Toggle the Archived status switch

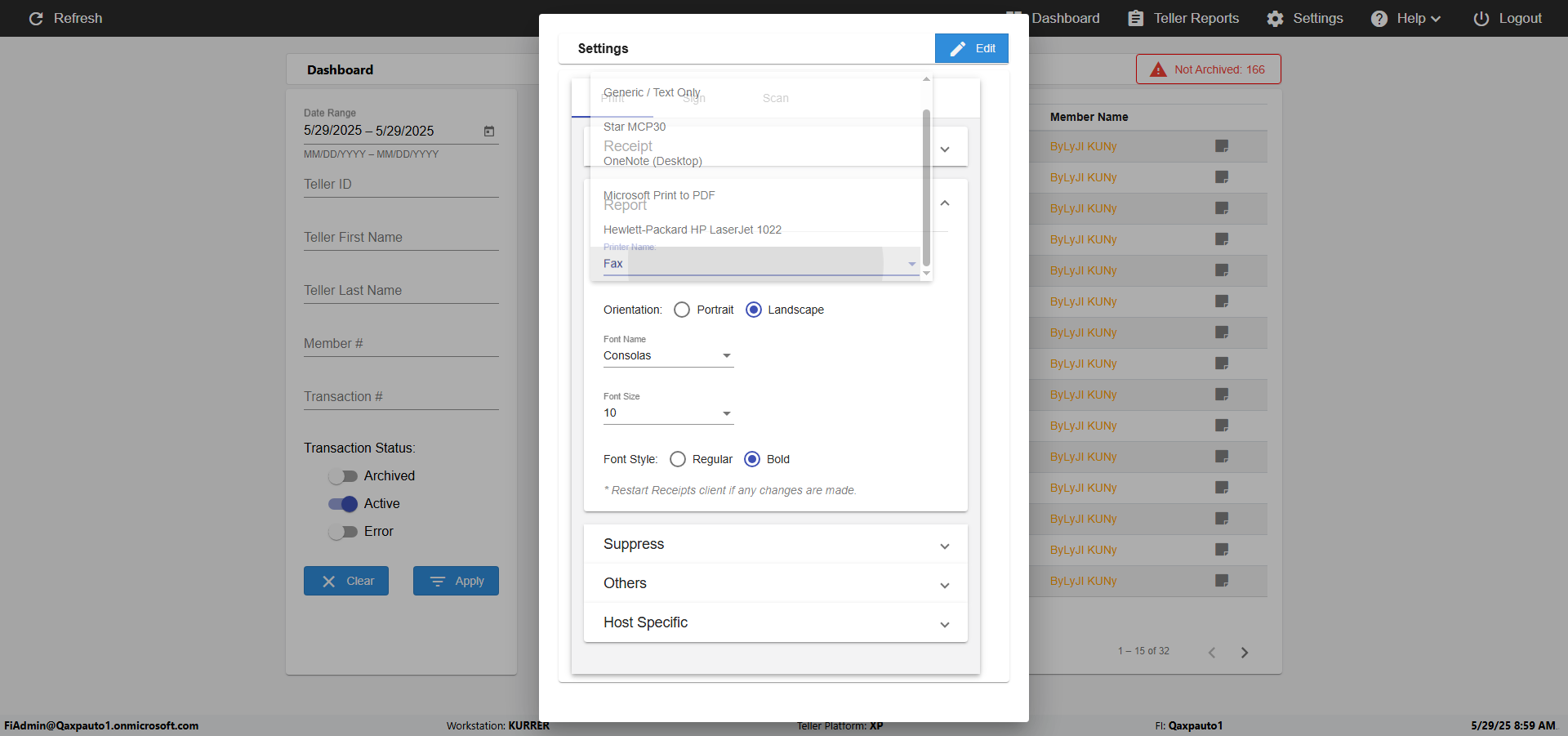(343, 476)
